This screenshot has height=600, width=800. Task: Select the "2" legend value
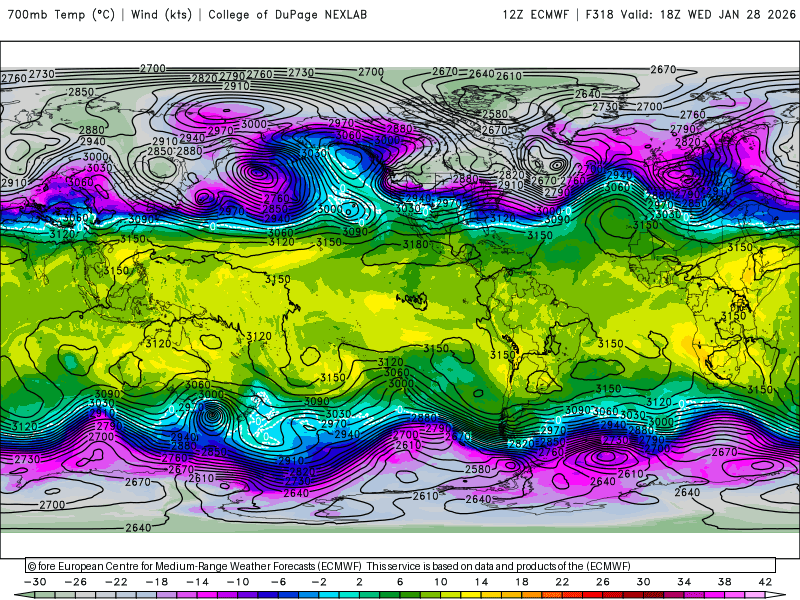[359, 582]
